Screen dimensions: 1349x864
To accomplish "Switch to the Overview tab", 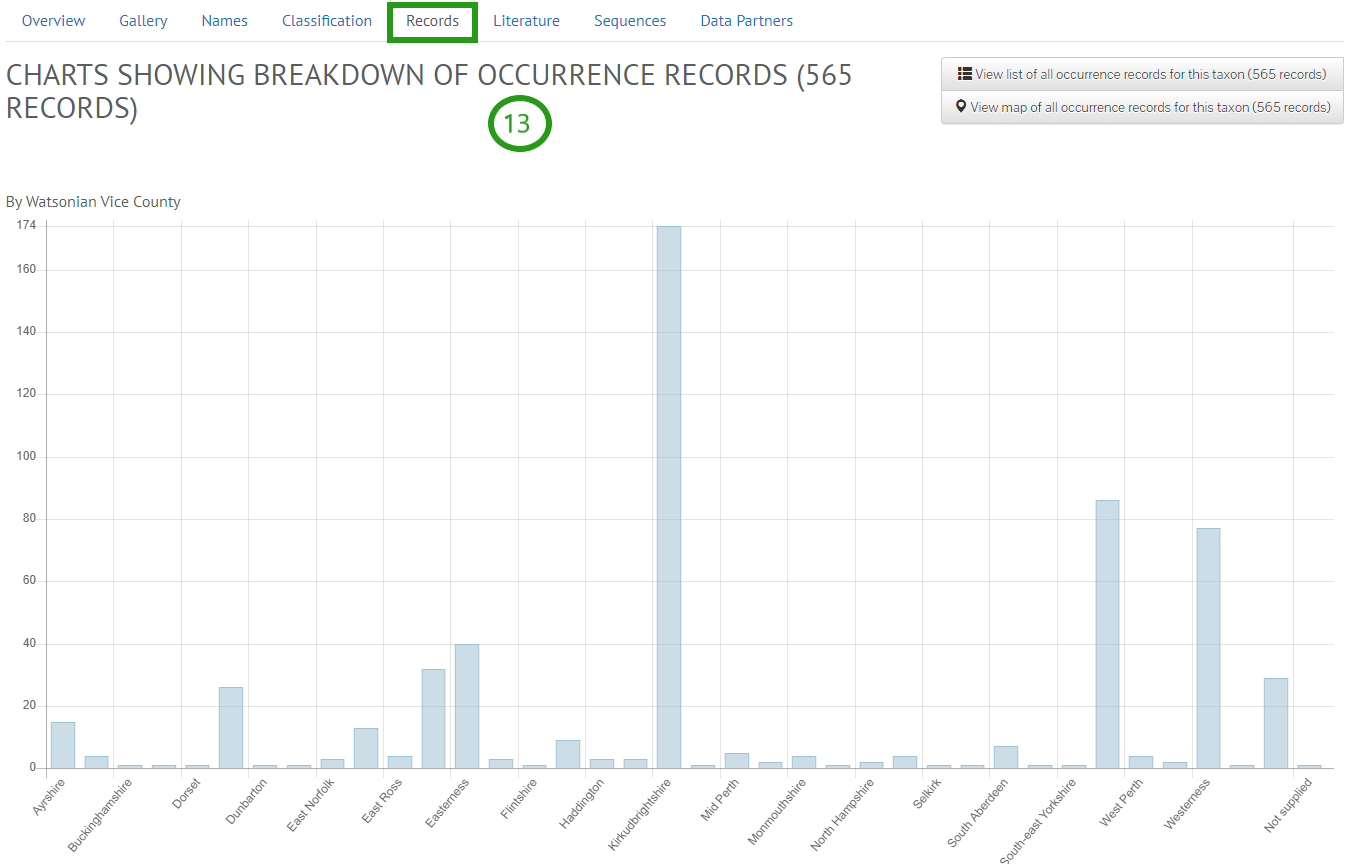I will [53, 20].
